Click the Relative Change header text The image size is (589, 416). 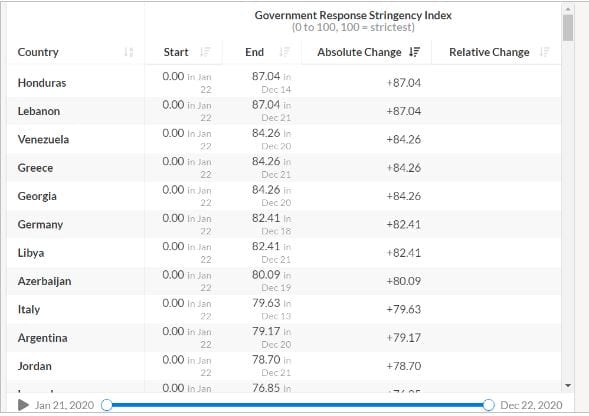pos(489,52)
